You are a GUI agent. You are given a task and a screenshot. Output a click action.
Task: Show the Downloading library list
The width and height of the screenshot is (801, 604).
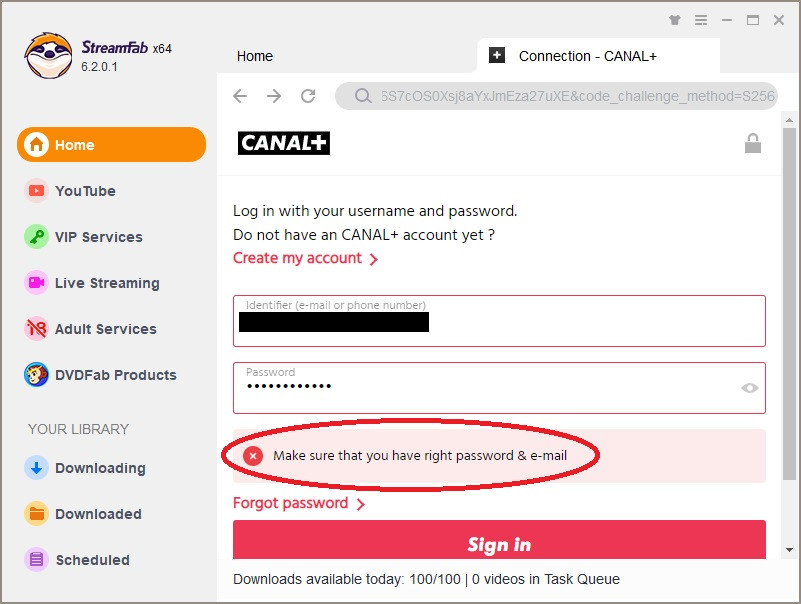pos(99,468)
